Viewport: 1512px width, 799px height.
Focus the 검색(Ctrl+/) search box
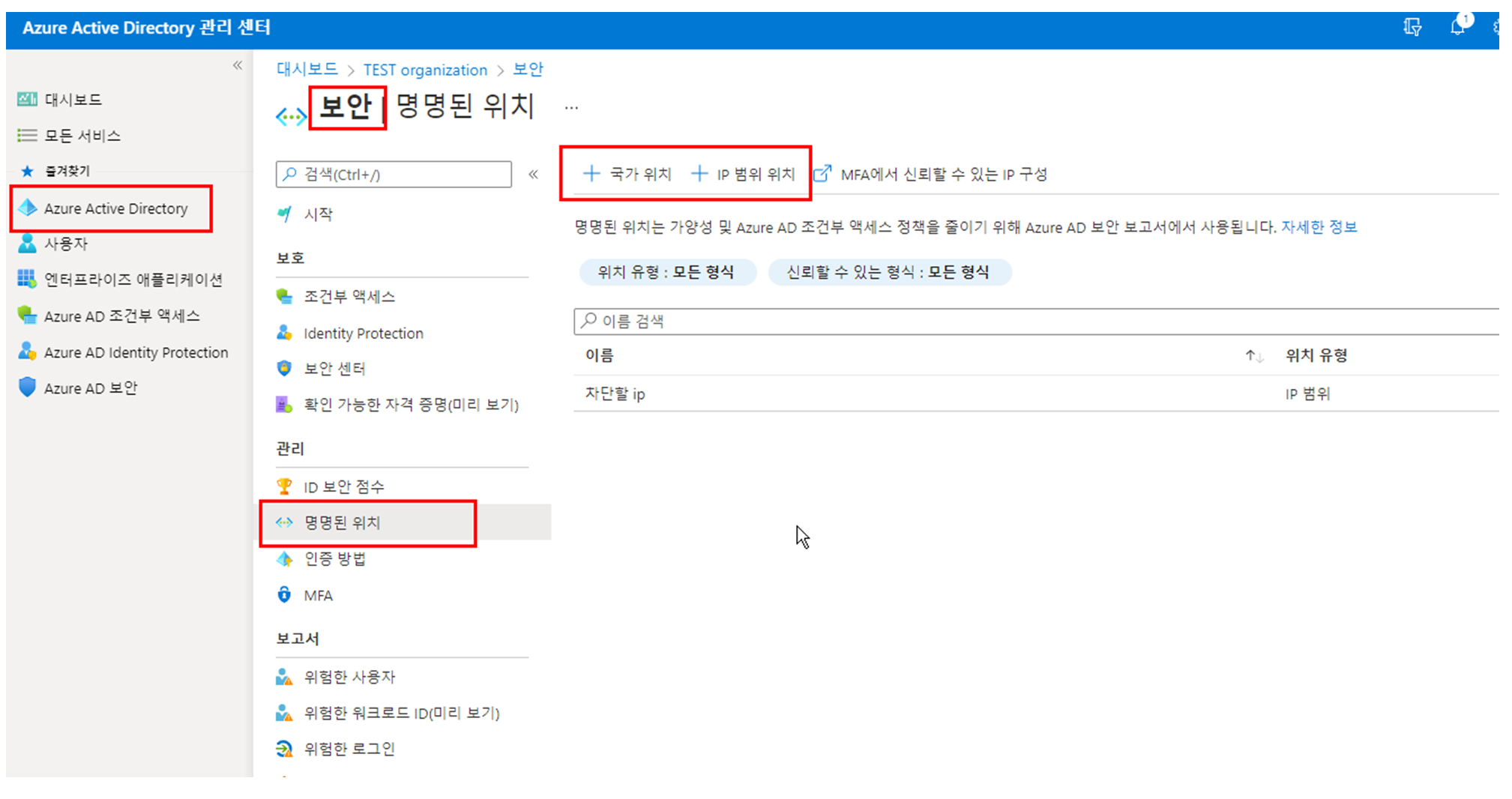394,175
